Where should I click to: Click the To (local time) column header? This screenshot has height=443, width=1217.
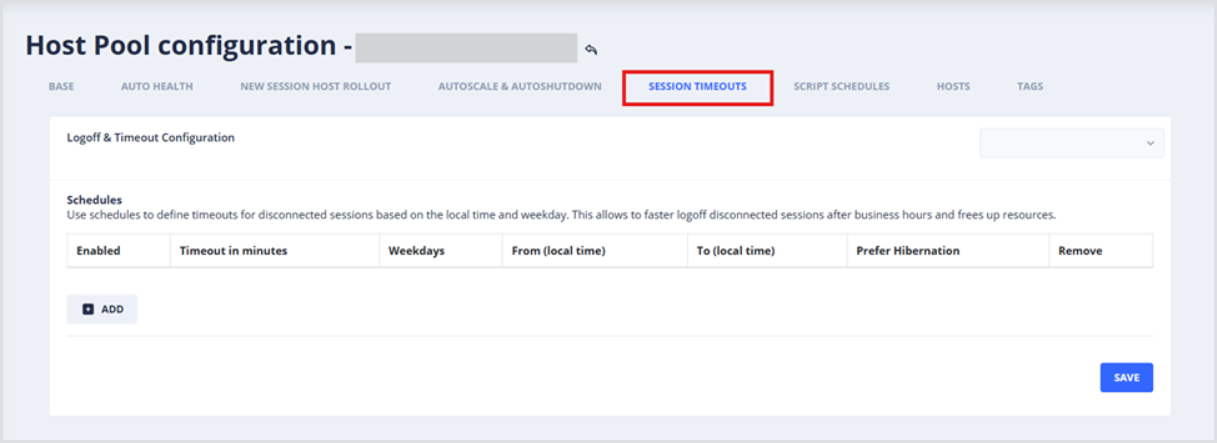click(735, 251)
